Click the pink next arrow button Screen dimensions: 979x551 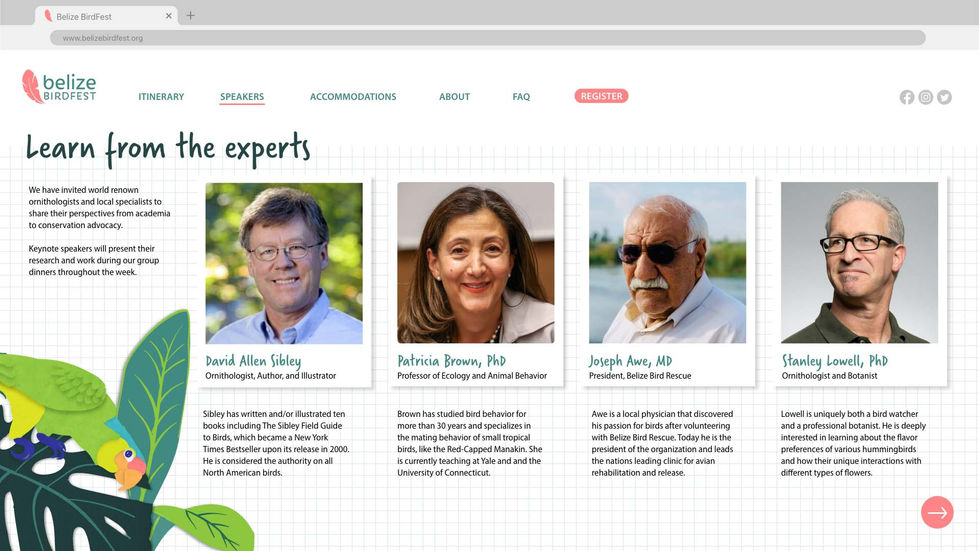tap(937, 512)
